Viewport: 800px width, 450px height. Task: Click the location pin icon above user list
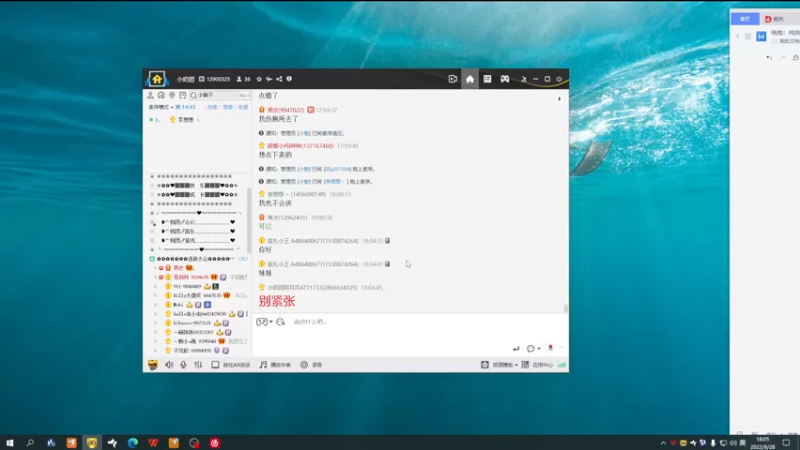tap(172, 95)
